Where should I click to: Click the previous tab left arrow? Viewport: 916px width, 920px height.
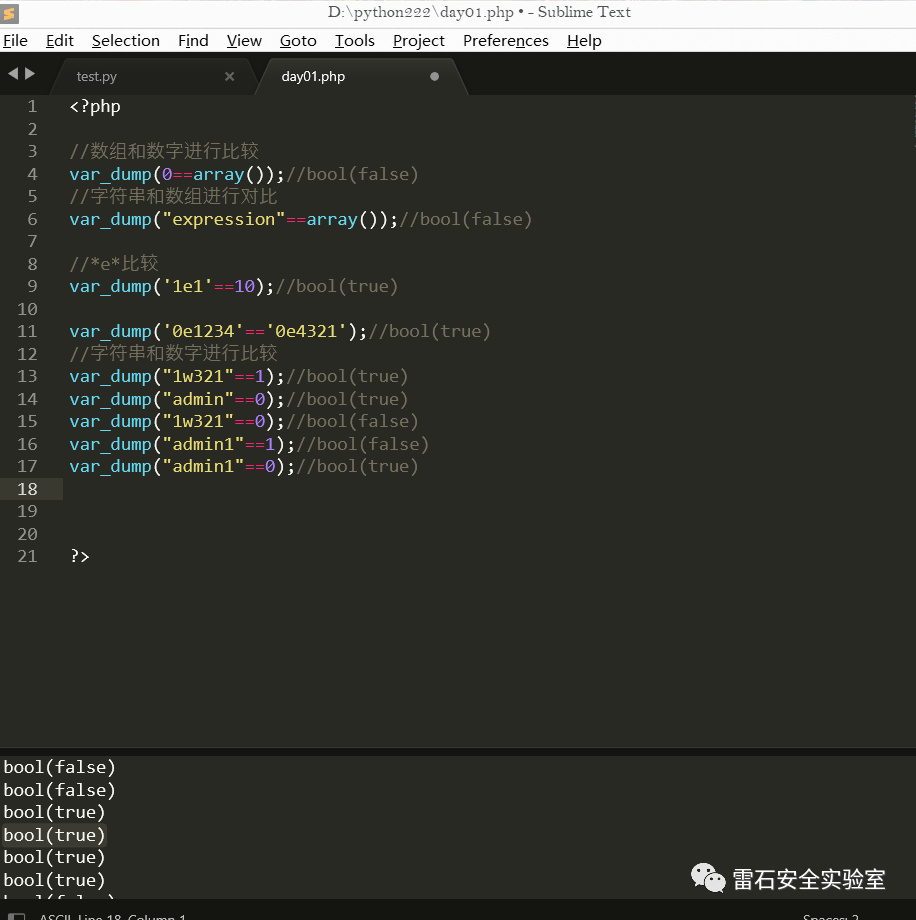point(13,74)
